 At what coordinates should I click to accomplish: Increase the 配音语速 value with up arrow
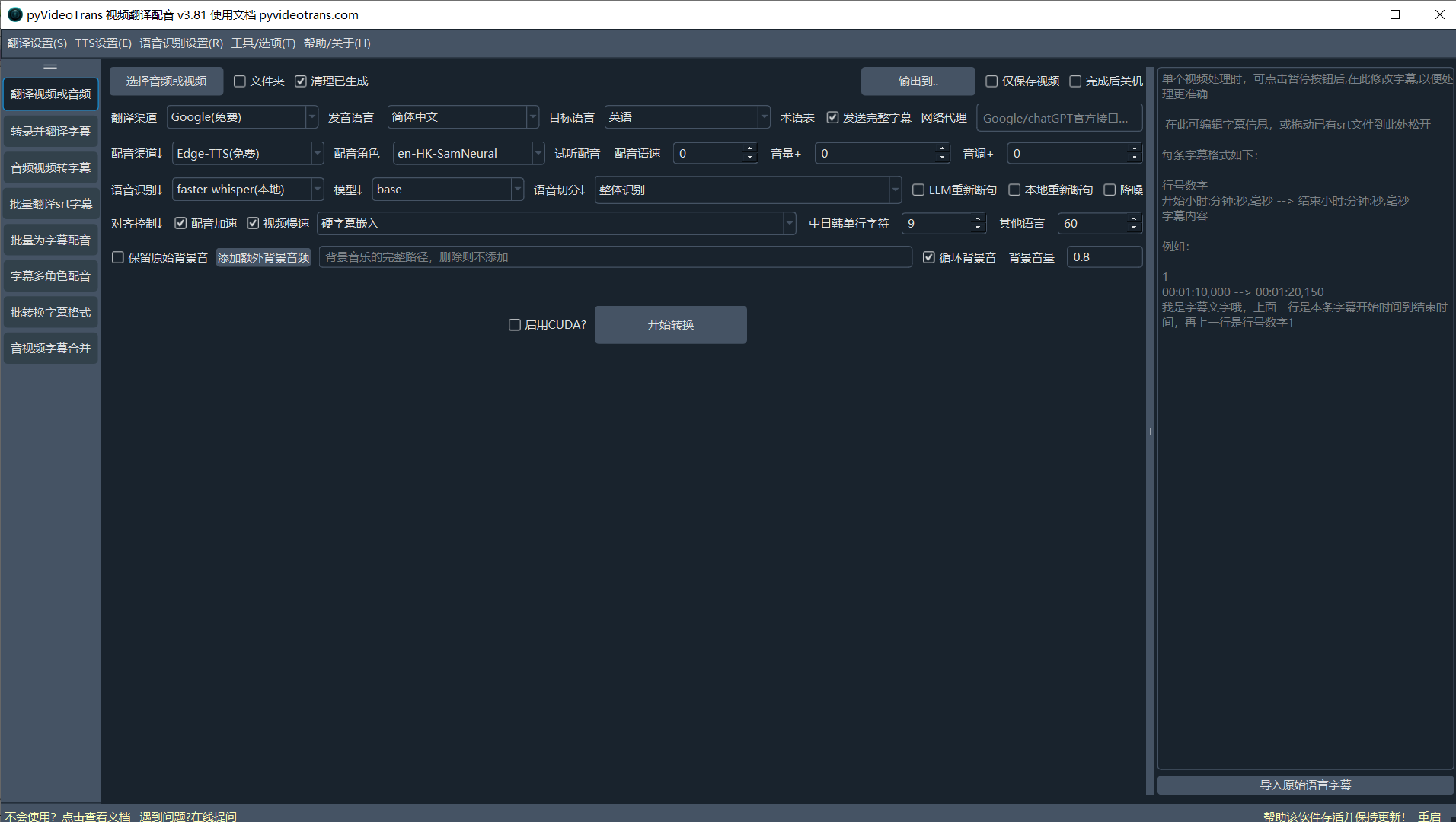[x=749, y=148]
